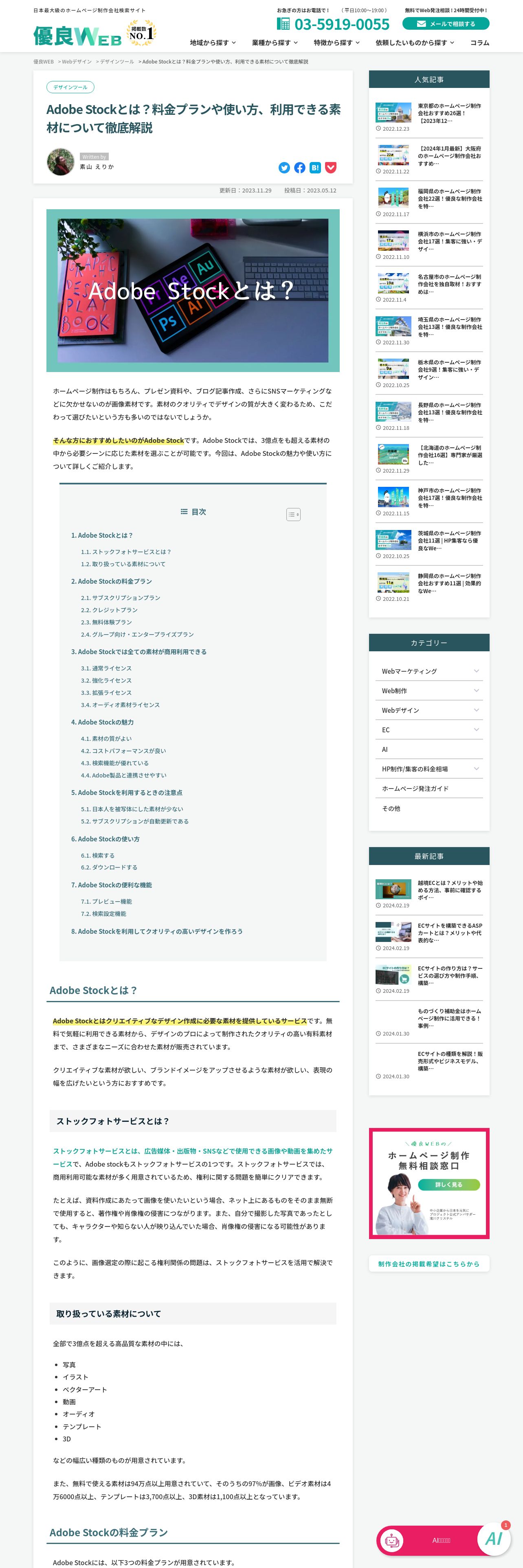Click 制作会社の掲載希望はこちらから link
The image size is (523, 1568).
tap(429, 1264)
